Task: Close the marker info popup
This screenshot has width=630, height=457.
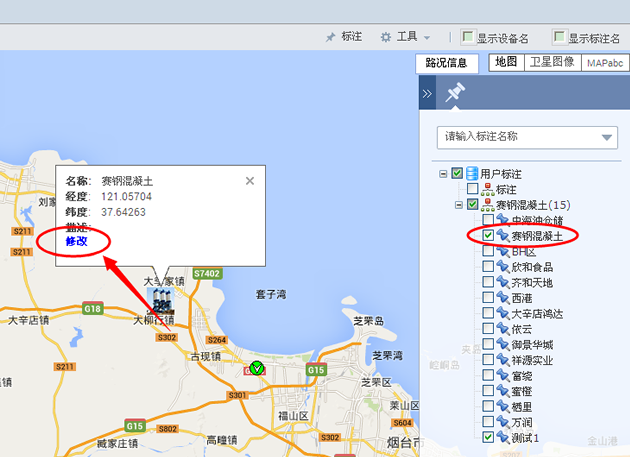Action: pyautogui.click(x=250, y=181)
